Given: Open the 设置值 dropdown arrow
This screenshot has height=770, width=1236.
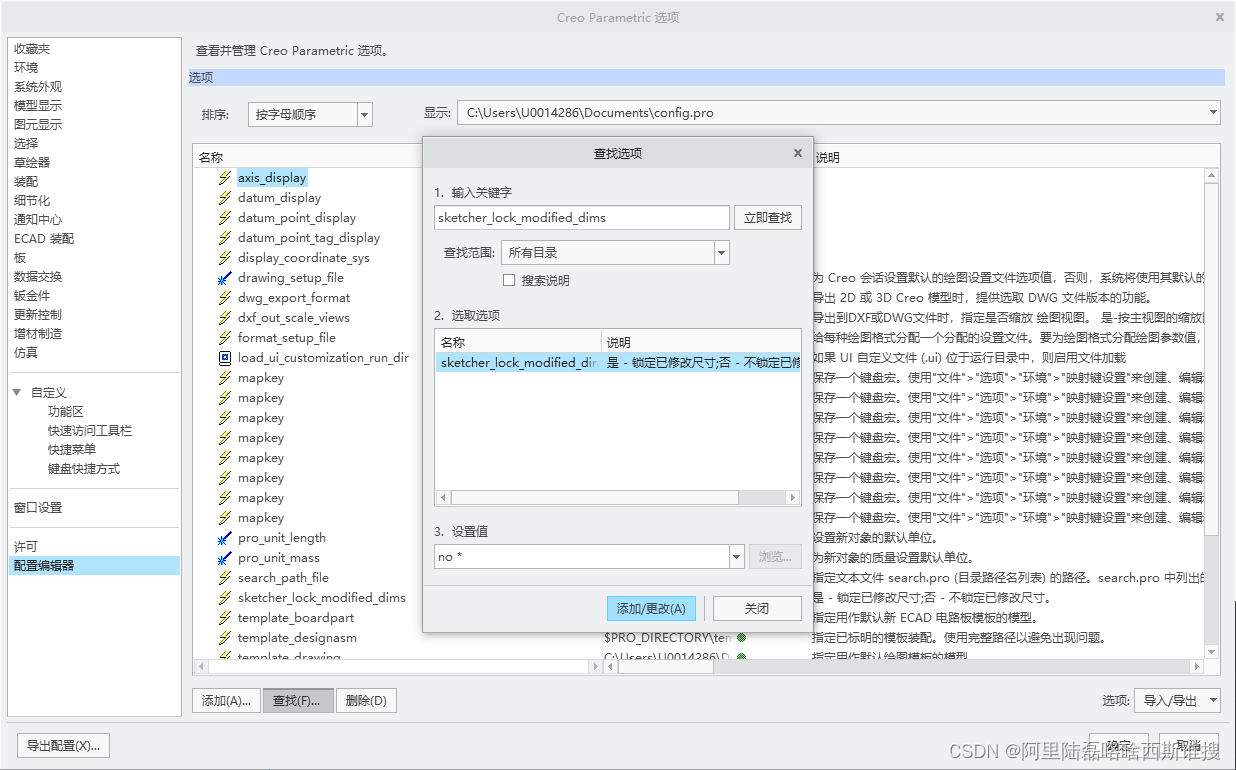Looking at the screenshot, I should click(737, 557).
